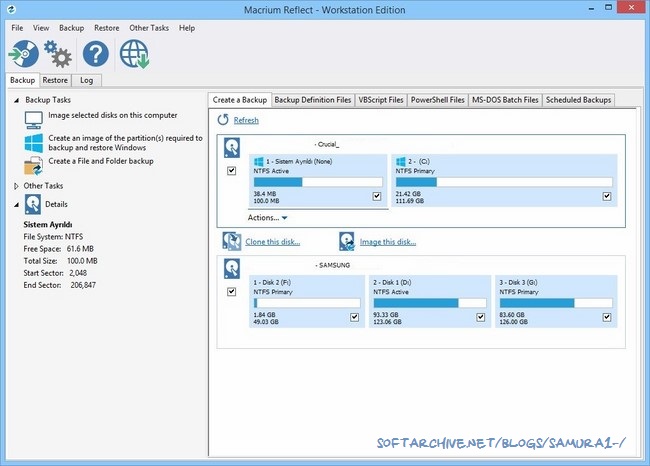
Task: Click the Windows partitions image task icon
Action: (x=33, y=142)
